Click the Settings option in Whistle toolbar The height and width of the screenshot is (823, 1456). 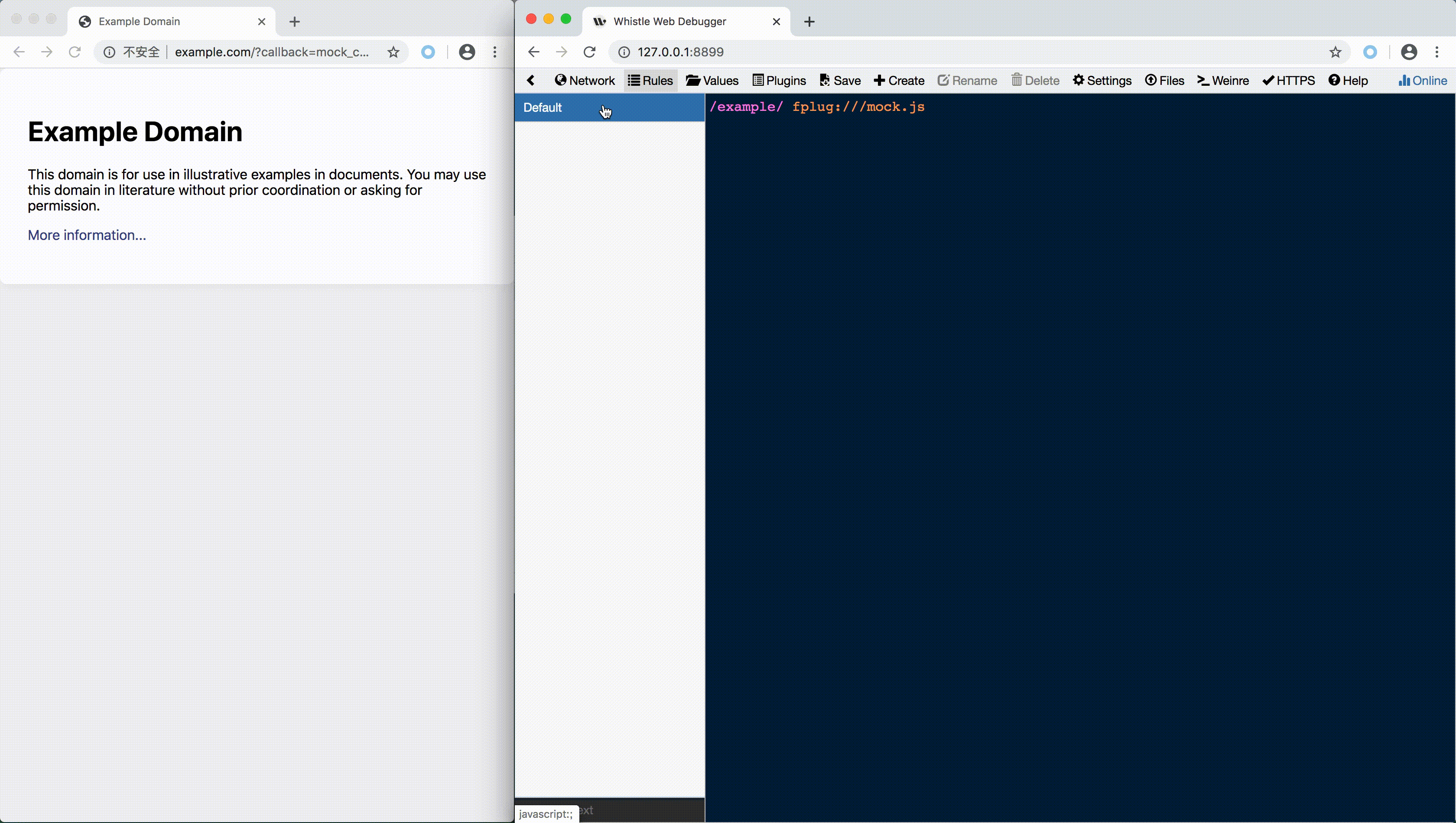tap(1102, 80)
